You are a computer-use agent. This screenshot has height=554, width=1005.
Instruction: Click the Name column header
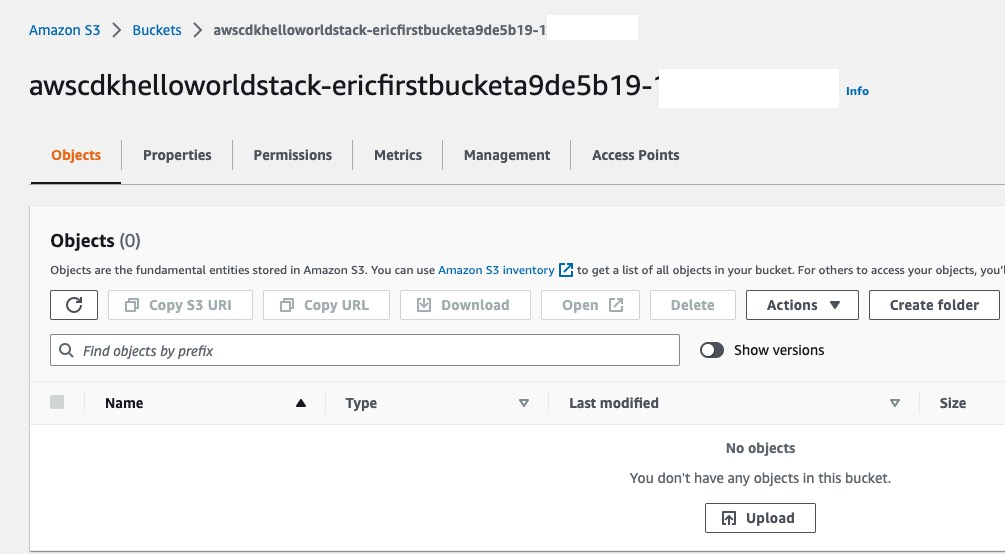coord(124,403)
